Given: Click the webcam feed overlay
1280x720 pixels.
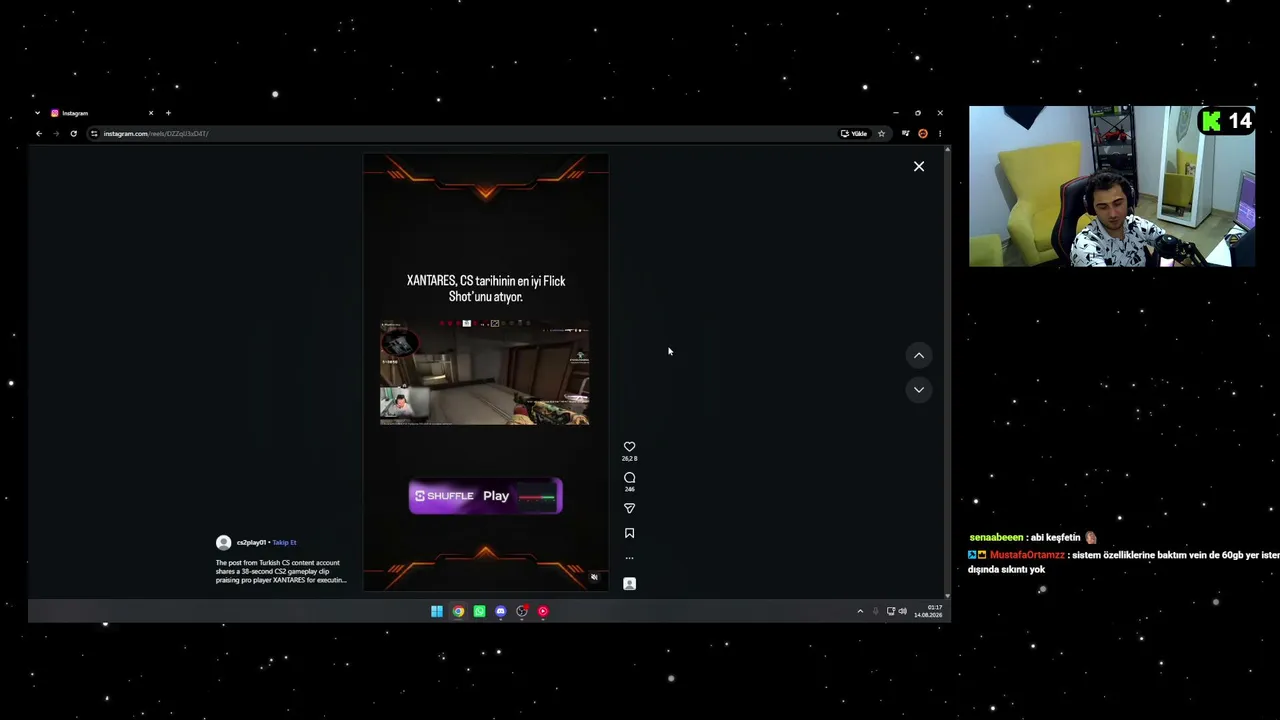Looking at the screenshot, I should 1112,186.
